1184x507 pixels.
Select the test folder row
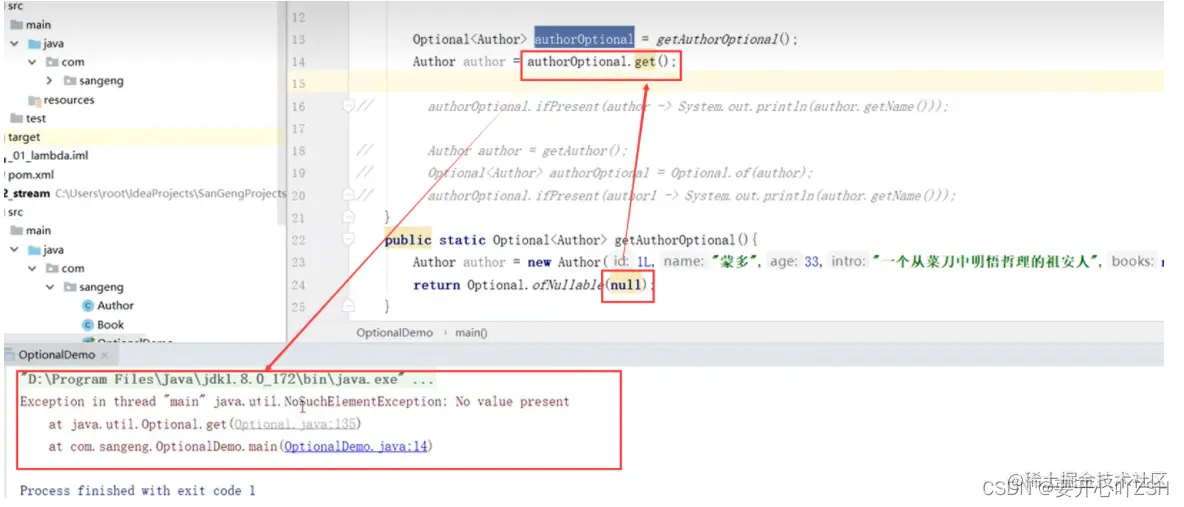[x=35, y=119]
